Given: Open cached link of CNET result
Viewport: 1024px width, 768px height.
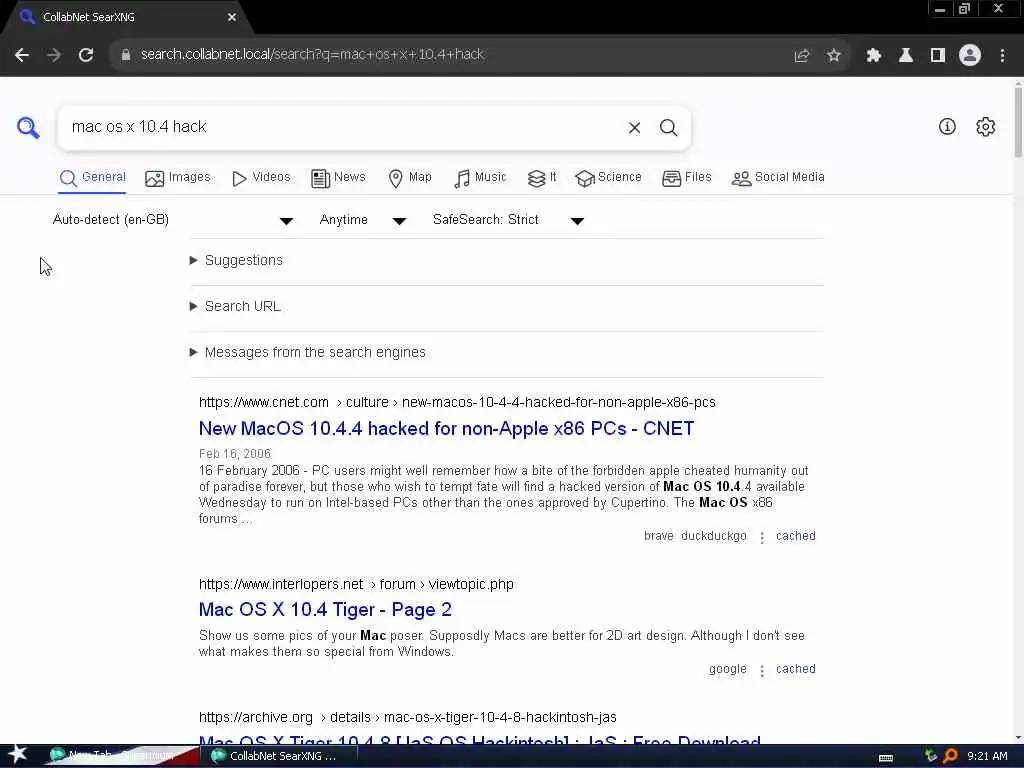Looking at the screenshot, I should coord(795,536).
